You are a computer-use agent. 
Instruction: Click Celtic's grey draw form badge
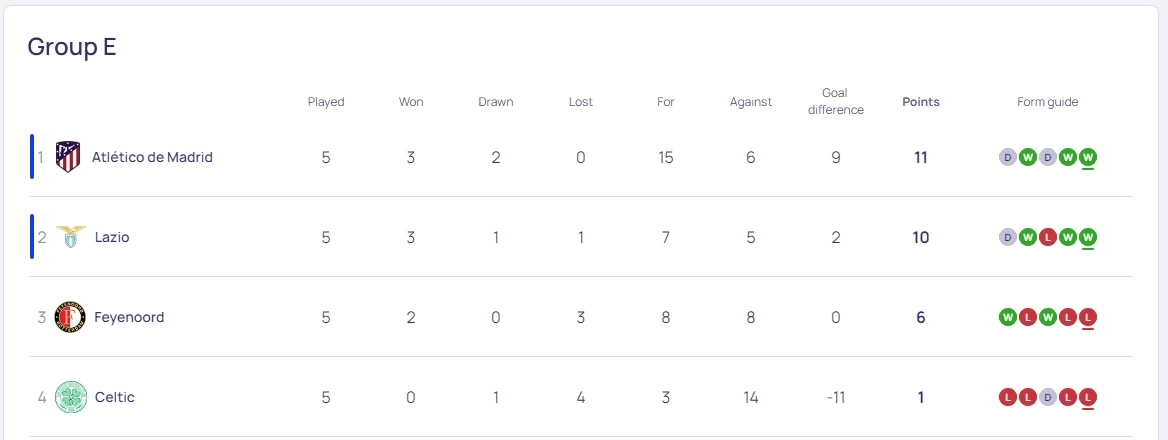click(1047, 397)
